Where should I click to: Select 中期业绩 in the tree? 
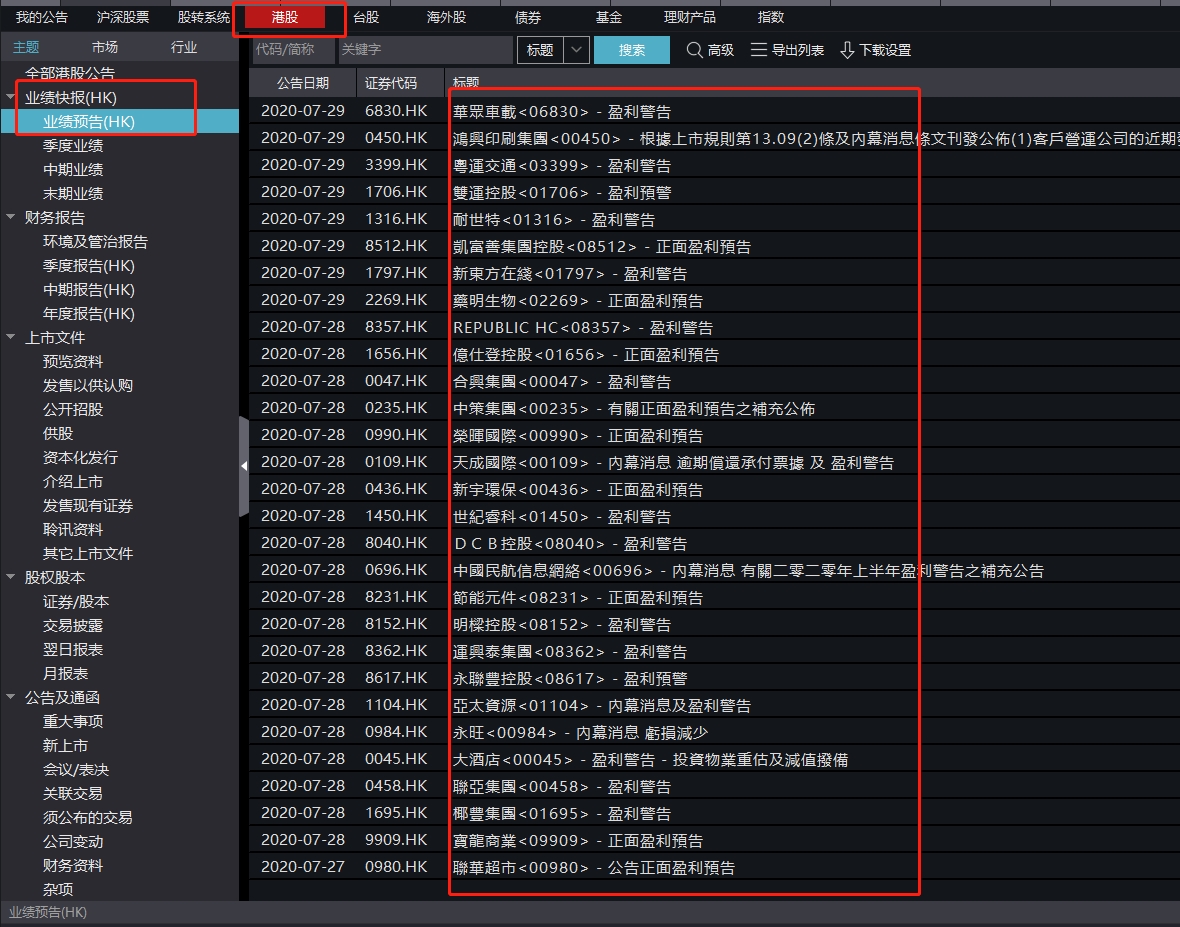(73, 169)
